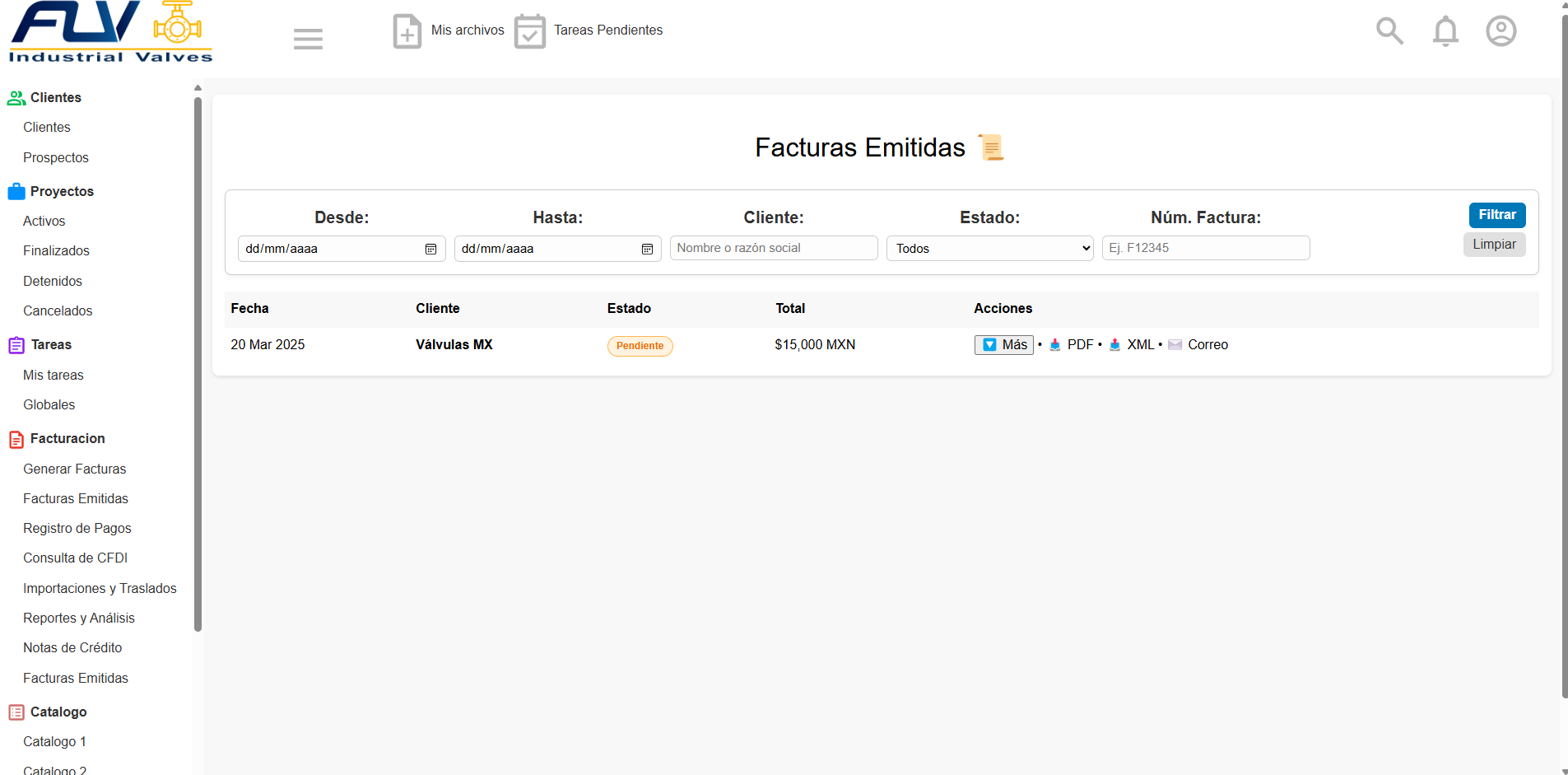Image resolution: width=1568 pixels, height=775 pixels.
Task: Open the Estado dropdown showing Todos
Action: 989,249
